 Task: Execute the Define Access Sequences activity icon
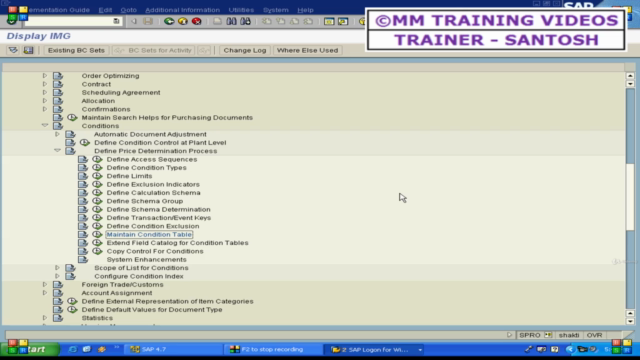[x=97, y=159]
